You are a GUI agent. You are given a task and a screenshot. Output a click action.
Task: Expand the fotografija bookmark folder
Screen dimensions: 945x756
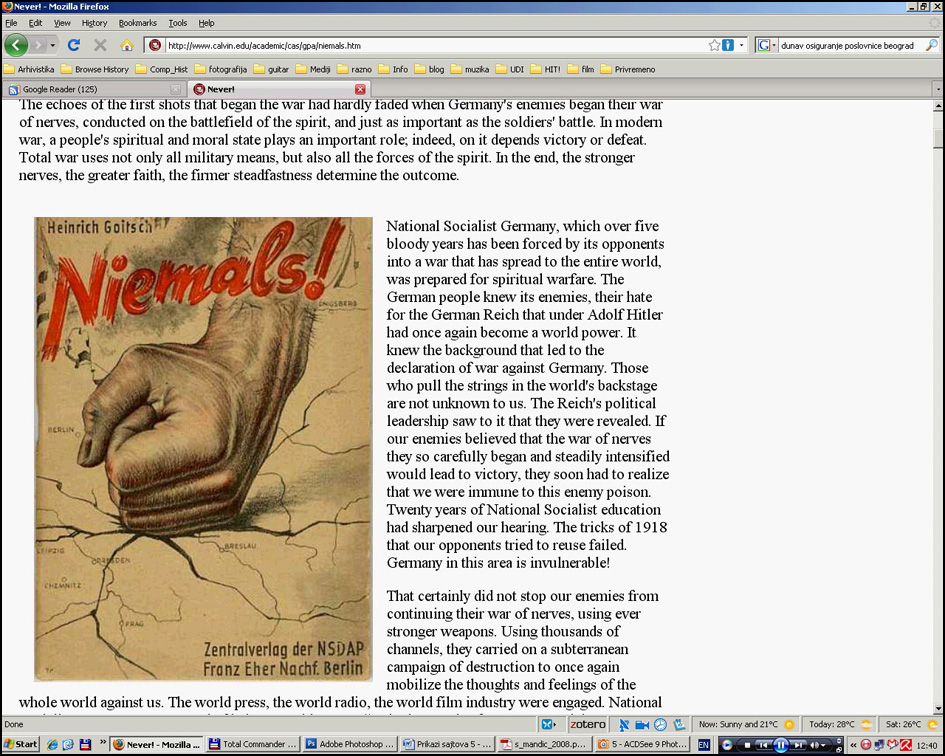221,69
